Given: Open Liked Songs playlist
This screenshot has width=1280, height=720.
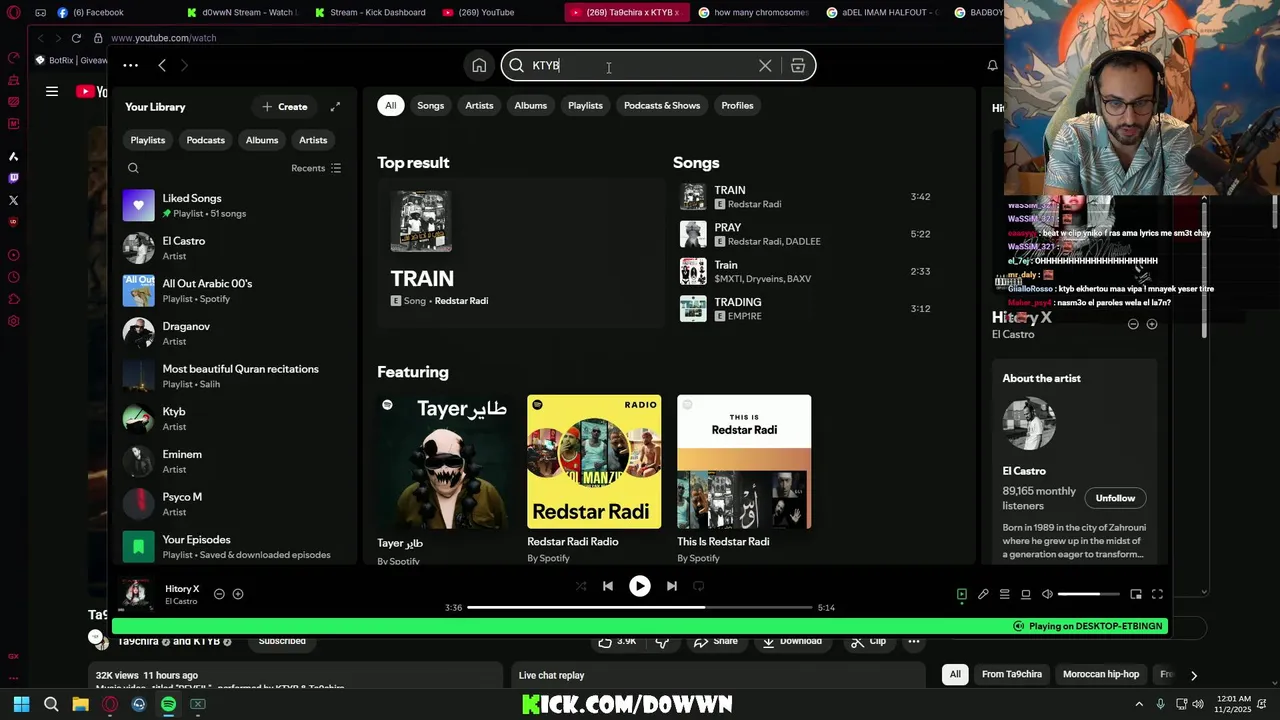Looking at the screenshot, I should point(234,205).
